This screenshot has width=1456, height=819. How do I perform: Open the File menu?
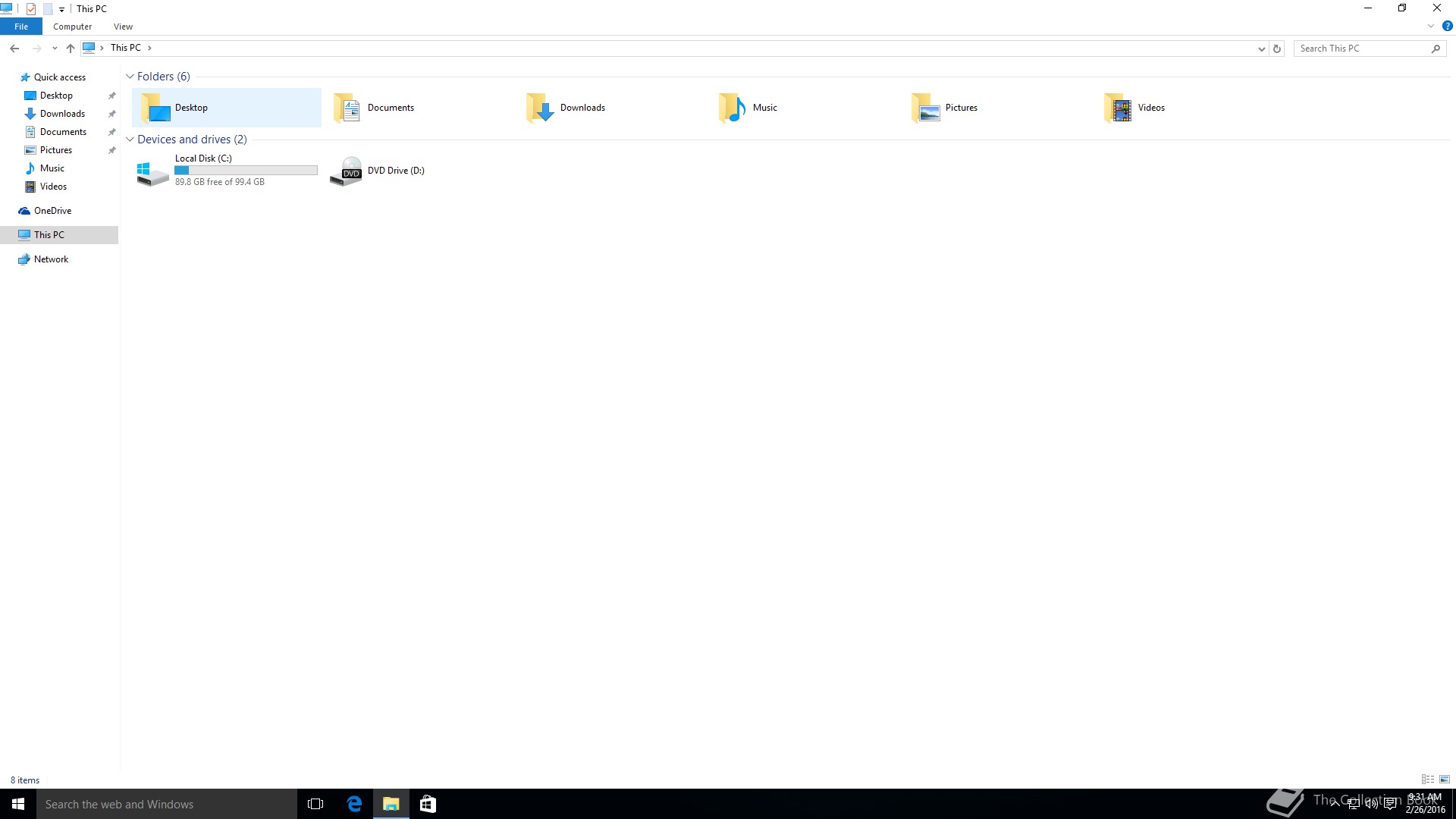(21, 27)
